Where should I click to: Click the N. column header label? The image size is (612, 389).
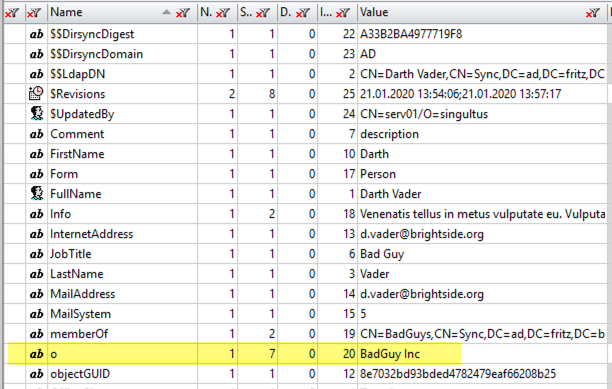206,12
